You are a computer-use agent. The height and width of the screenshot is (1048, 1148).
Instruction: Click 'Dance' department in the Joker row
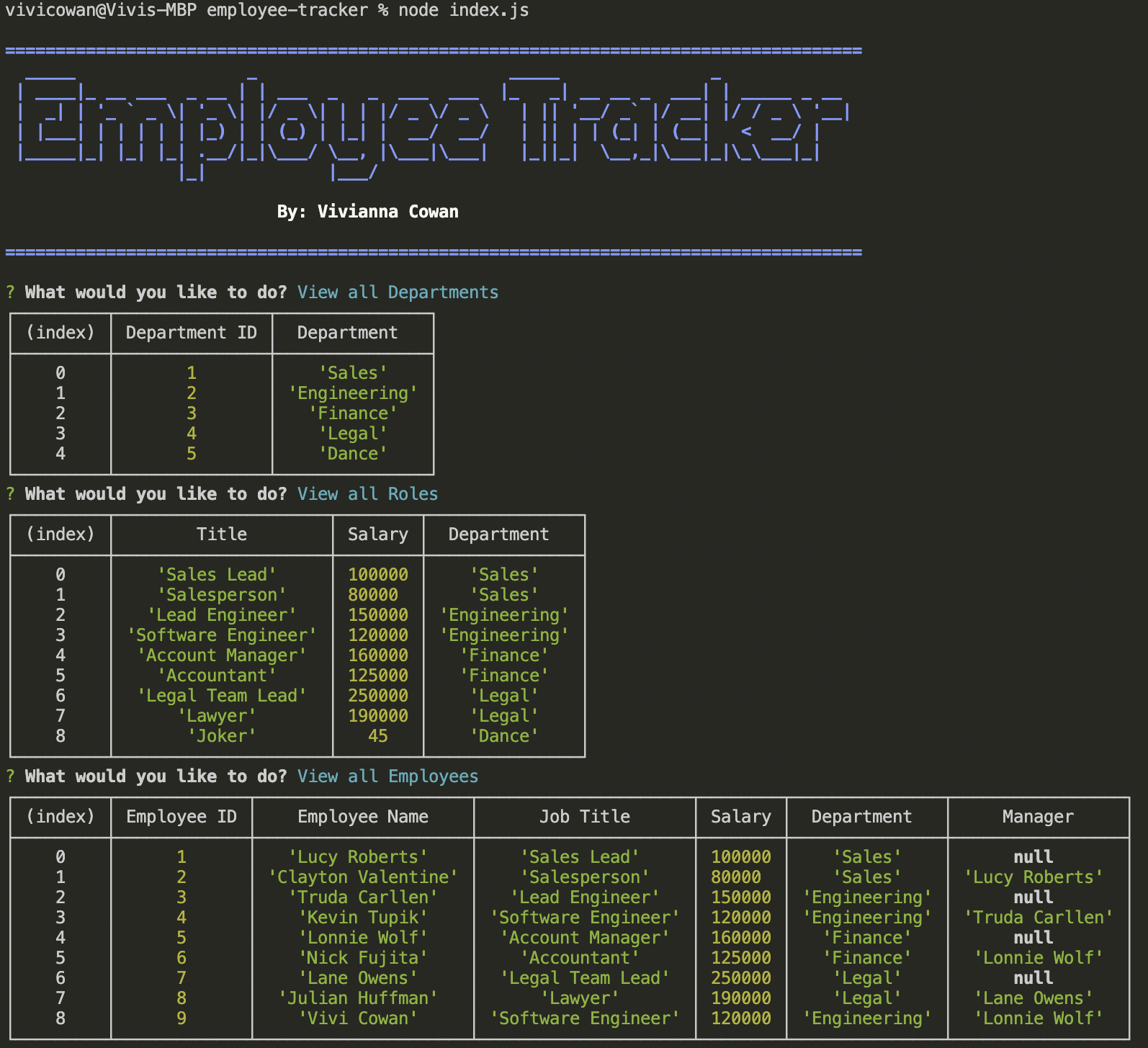(x=504, y=736)
